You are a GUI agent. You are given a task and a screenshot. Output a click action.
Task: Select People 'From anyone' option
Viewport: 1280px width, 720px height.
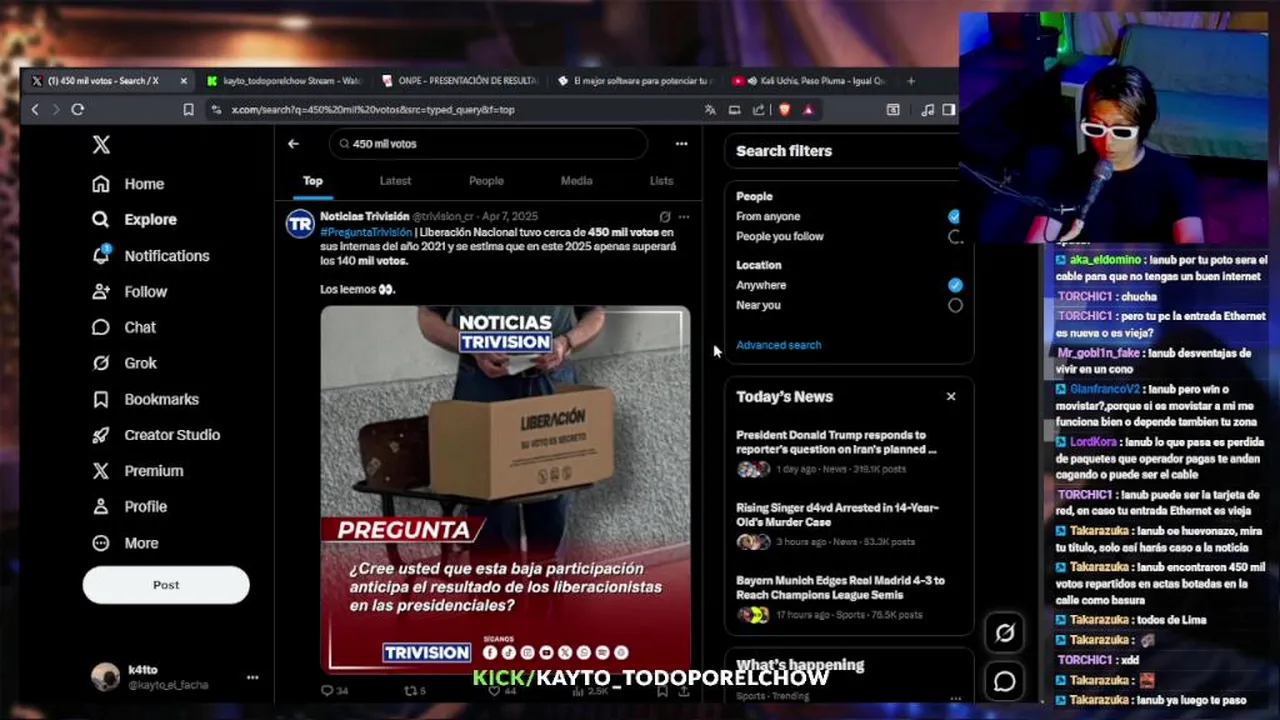click(954, 217)
